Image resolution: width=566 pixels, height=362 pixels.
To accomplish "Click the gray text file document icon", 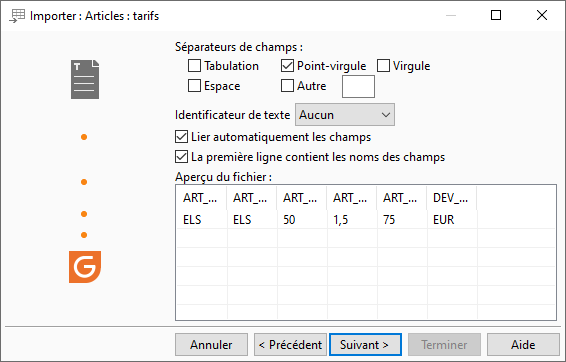I will coord(85,79).
